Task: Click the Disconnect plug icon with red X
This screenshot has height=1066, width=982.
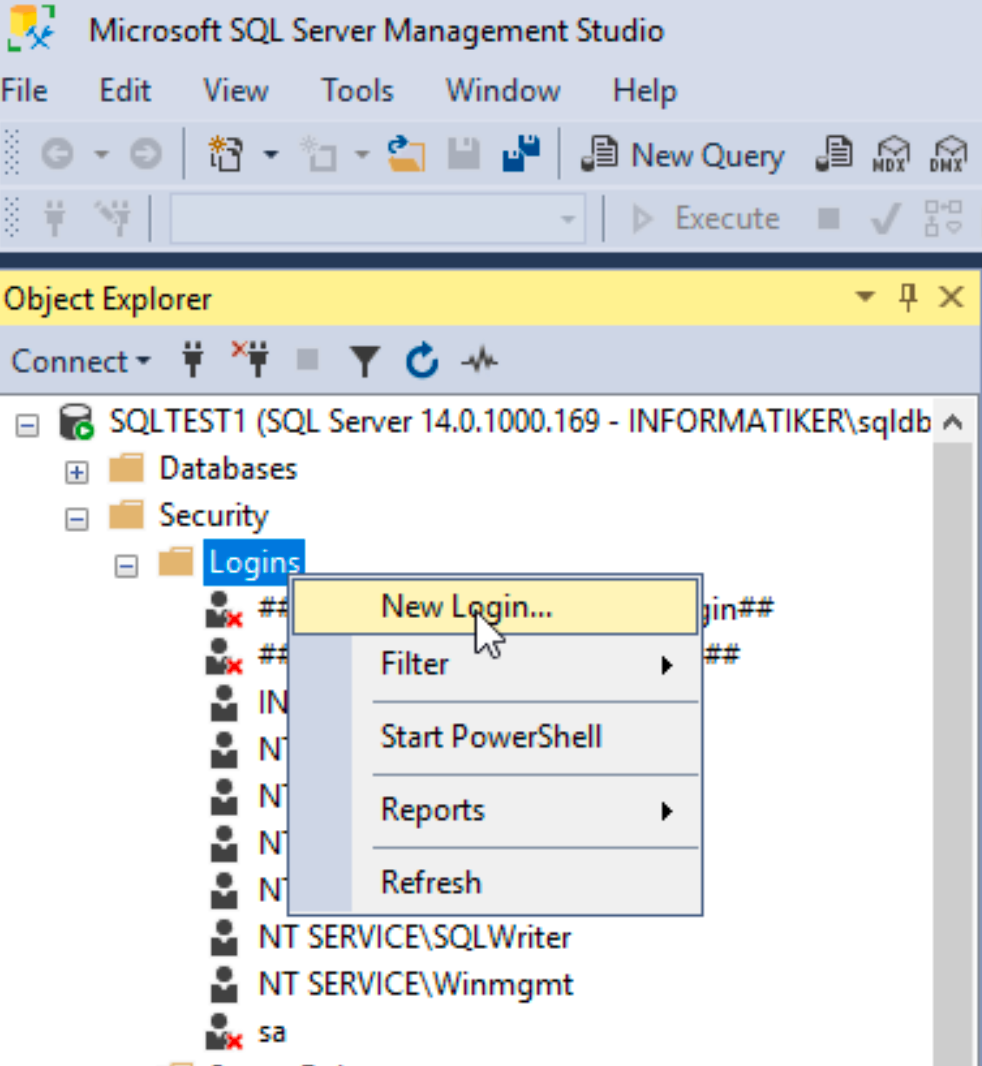Action: (250, 360)
